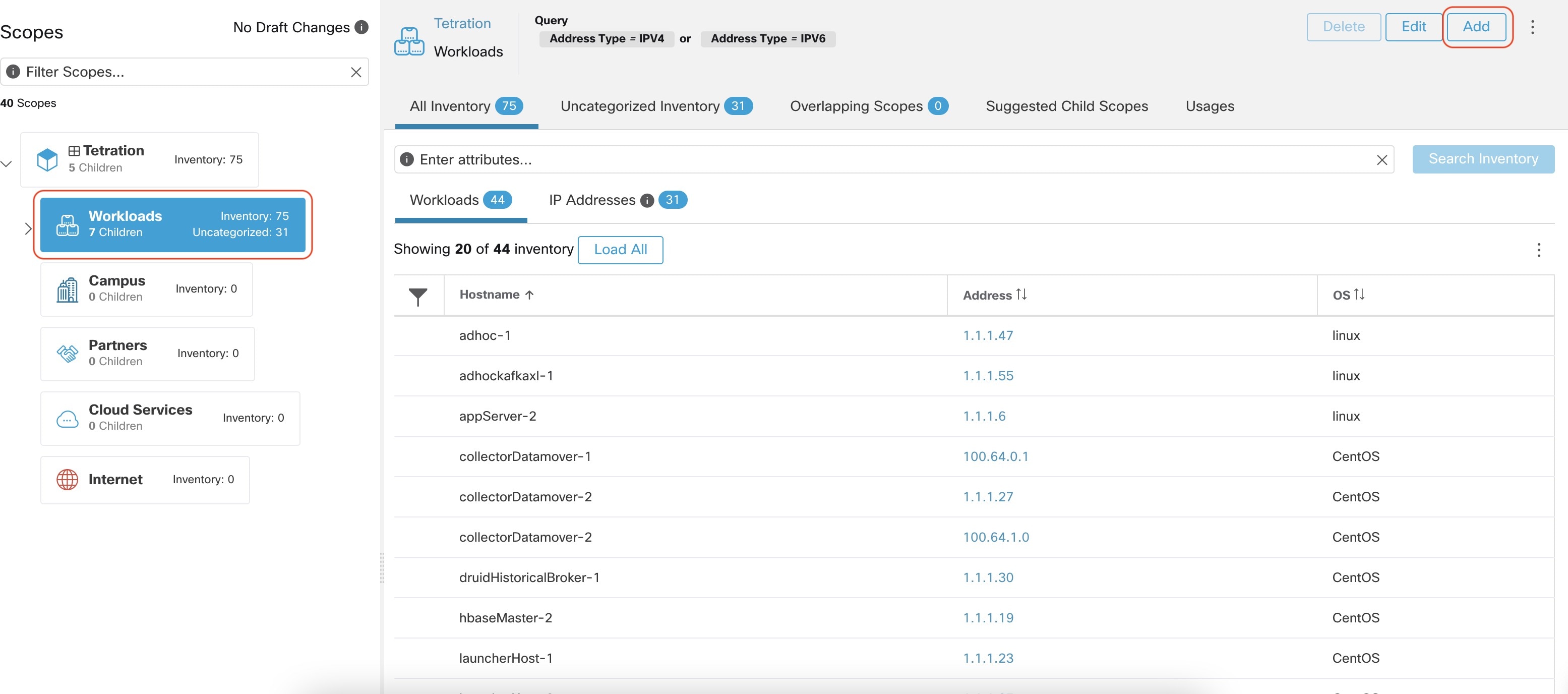Click the info icon next to No Draft Changes
Image resolution: width=1568 pixels, height=694 pixels.
coord(361,27)
